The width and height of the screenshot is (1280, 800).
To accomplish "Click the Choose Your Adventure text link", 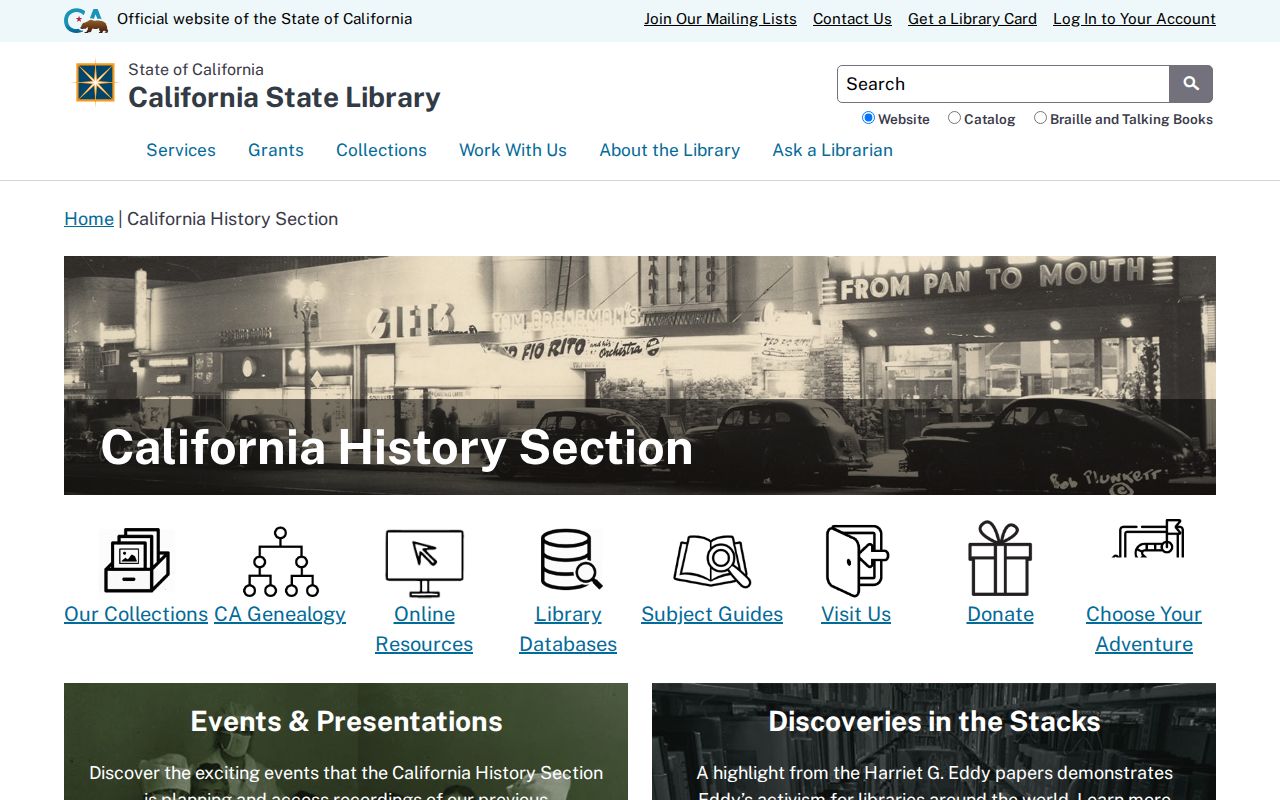I will pyautogui.click(x=1144, y=629).
